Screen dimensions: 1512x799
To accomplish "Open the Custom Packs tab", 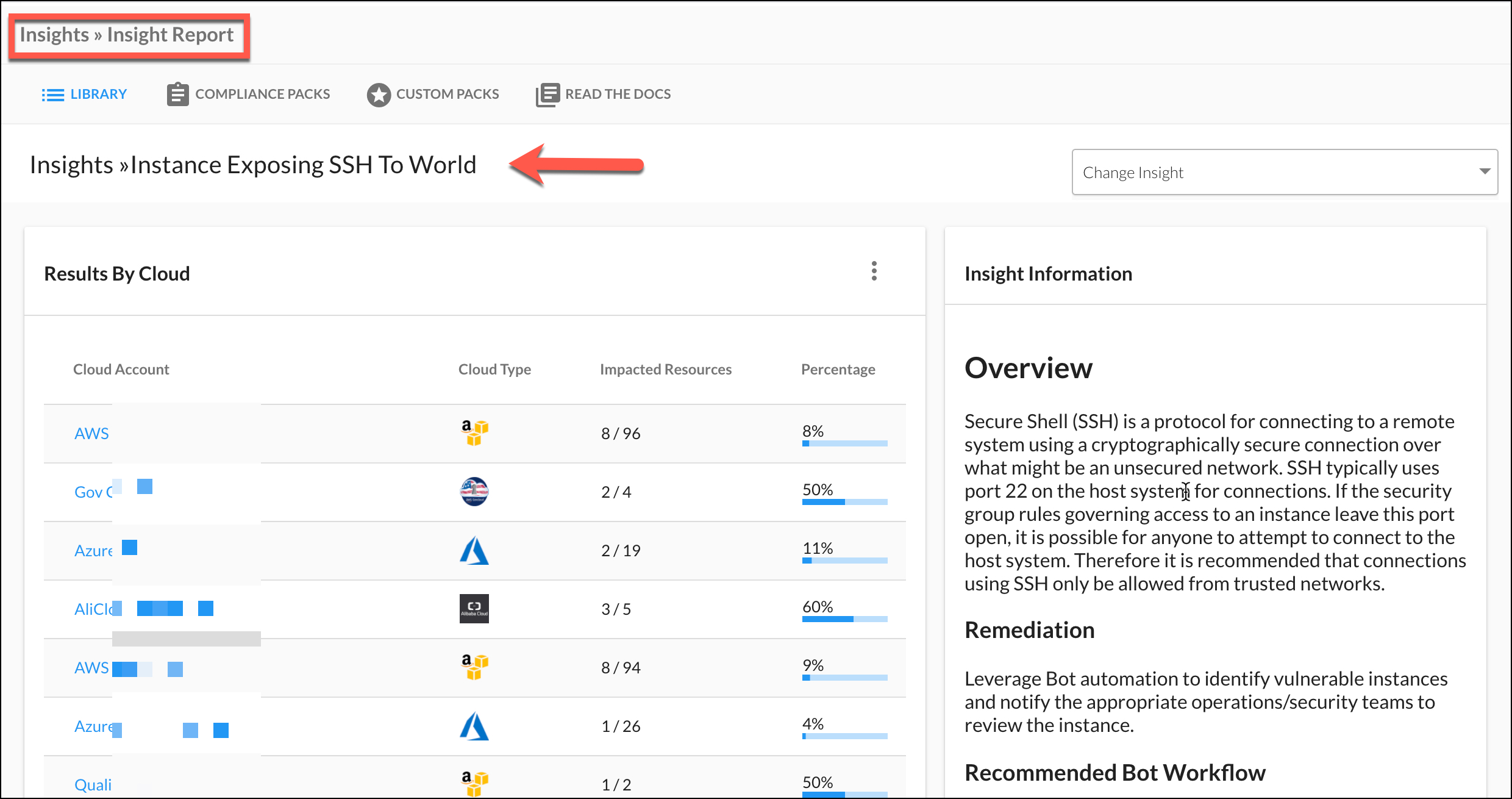I will click(447, 95).
